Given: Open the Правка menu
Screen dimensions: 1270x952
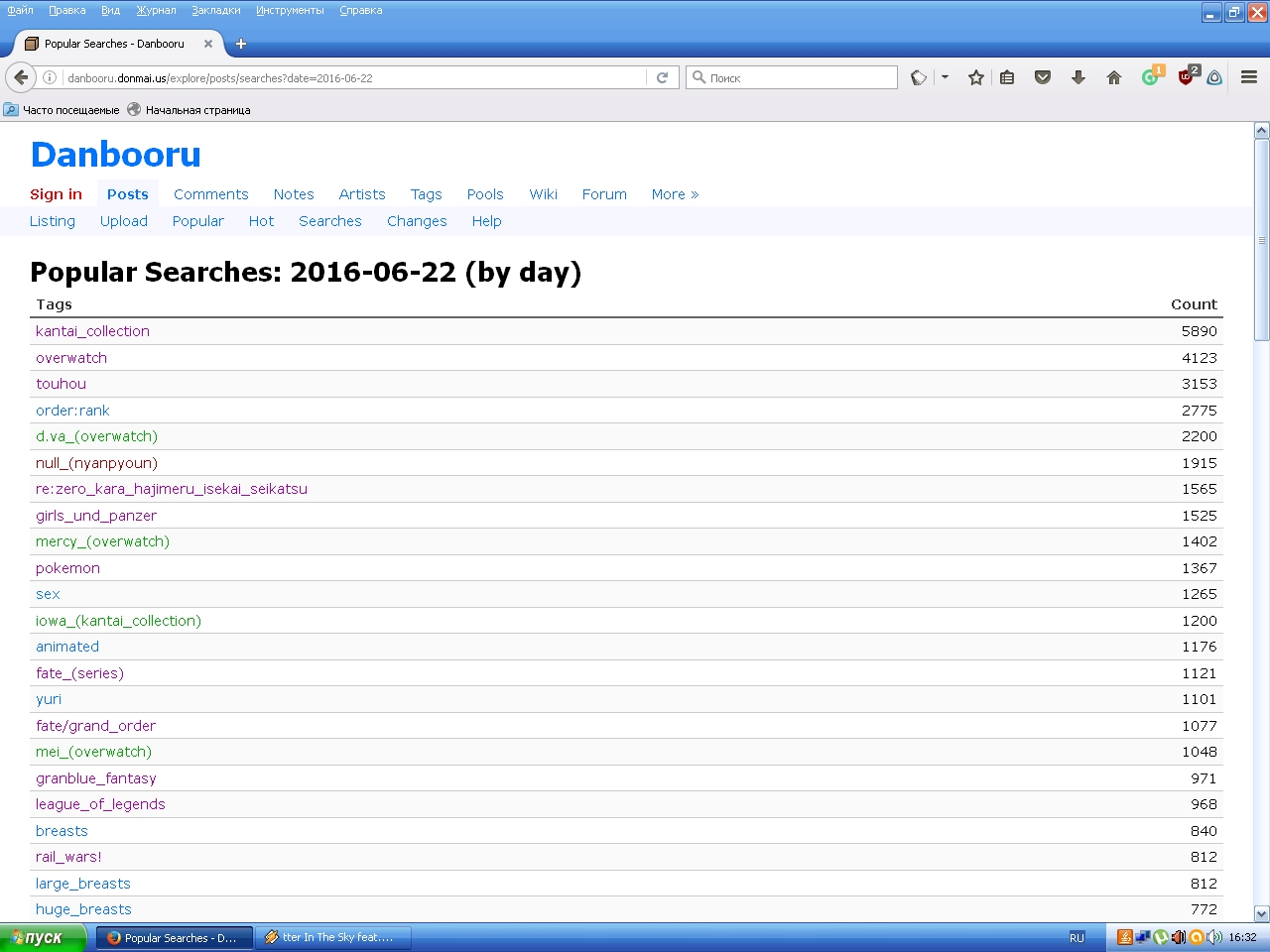Looking at the screenshot, I should coord(66,10).
